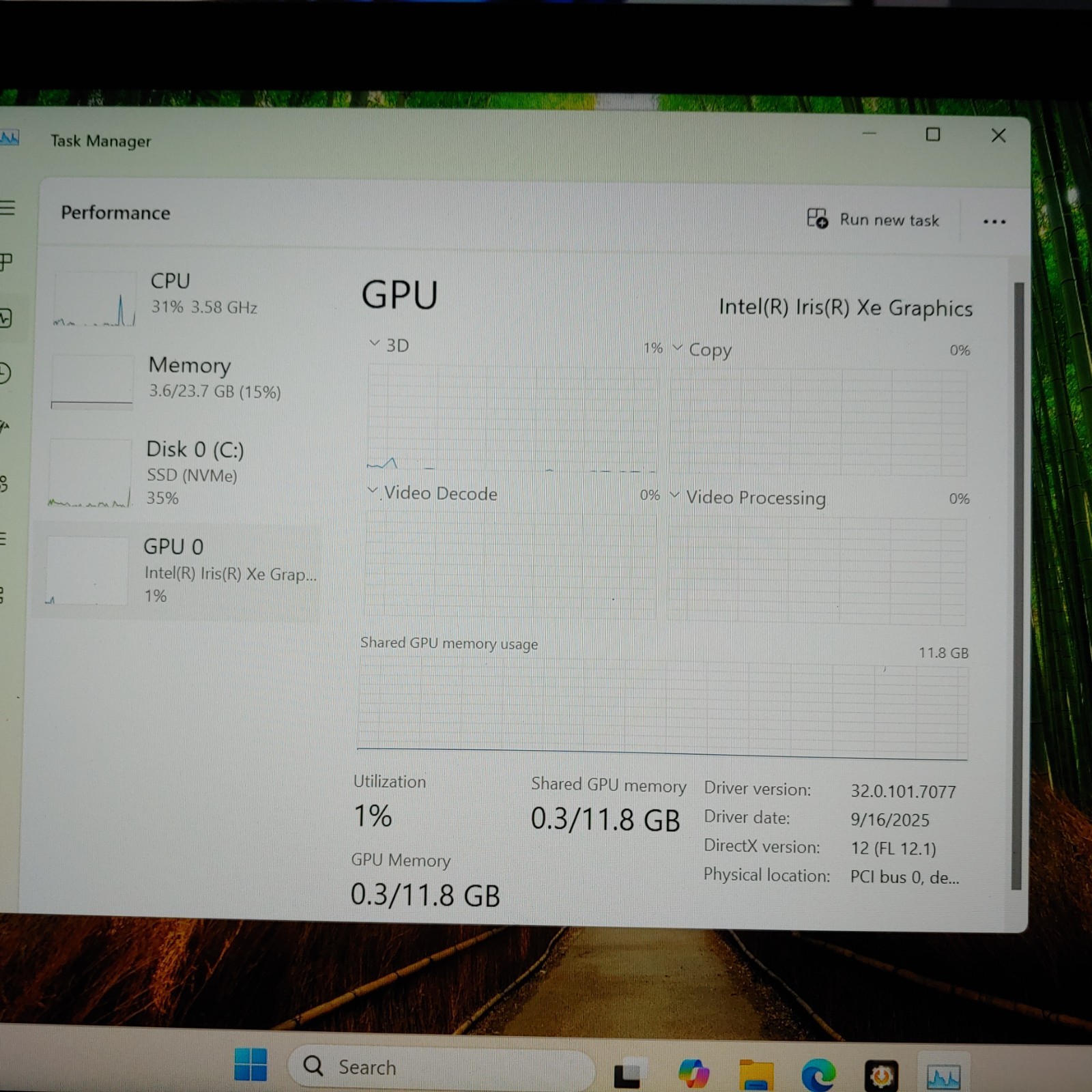
Task: Maximize the Task Manager window
Action: (933, 134)
